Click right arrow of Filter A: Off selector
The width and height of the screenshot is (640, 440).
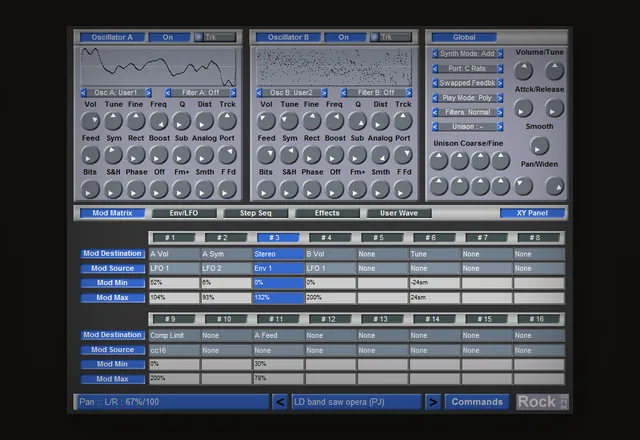pos(233,93)
